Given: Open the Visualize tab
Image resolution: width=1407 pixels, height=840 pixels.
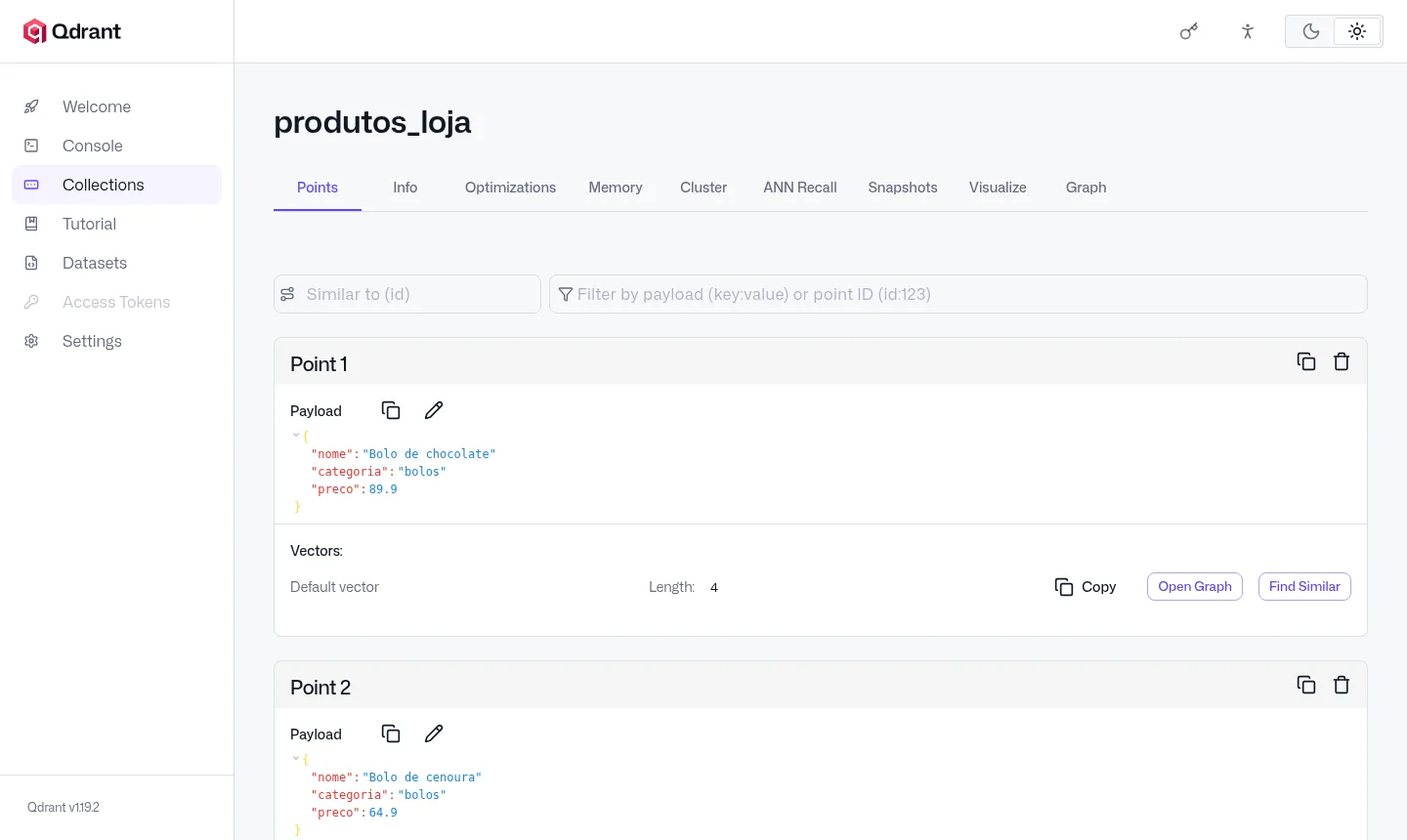Looking at the screenshot, I should [998, 188].
